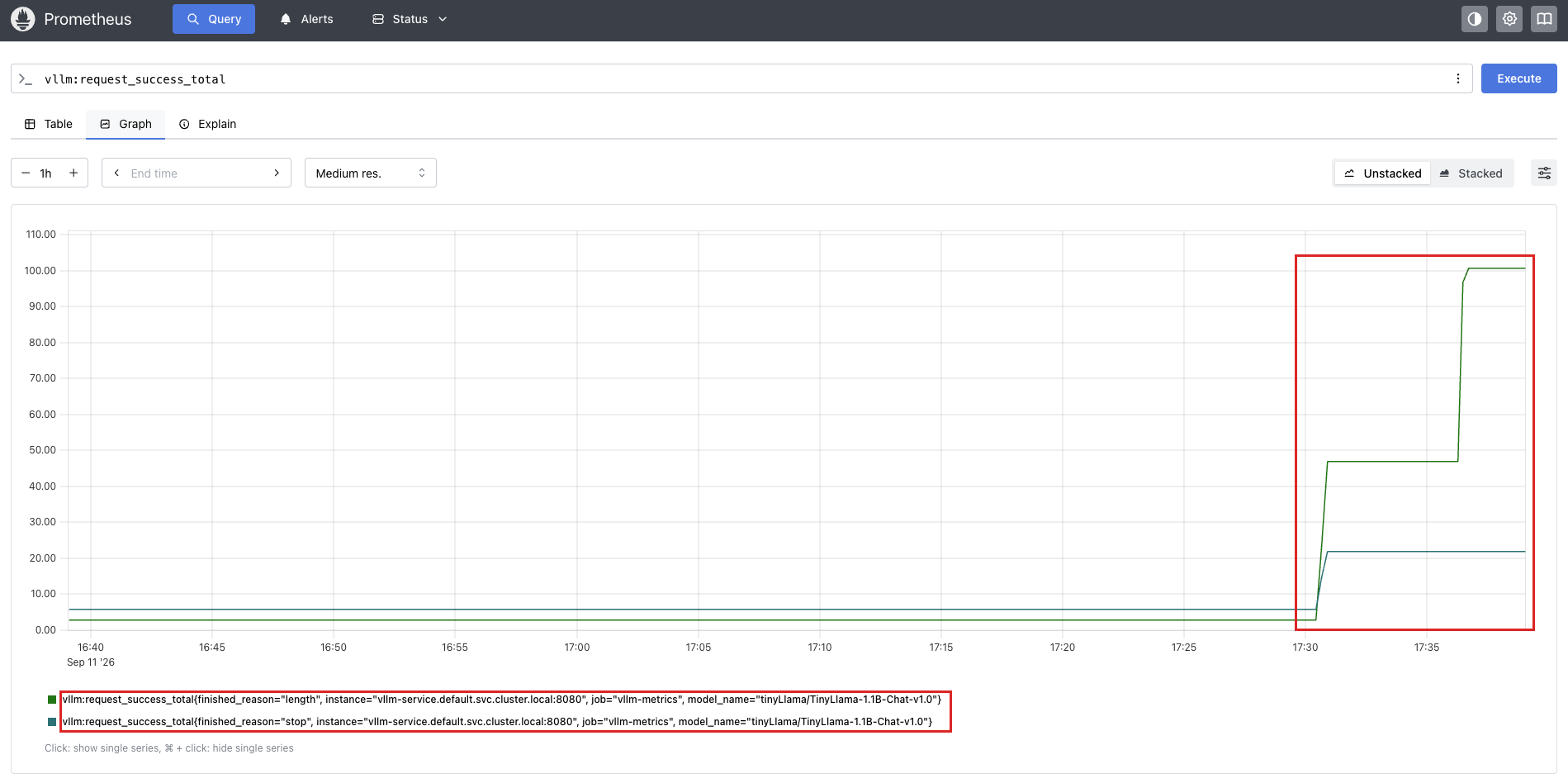1568x783 pixels.
Task: Go to the next end time
Action: 277,173
